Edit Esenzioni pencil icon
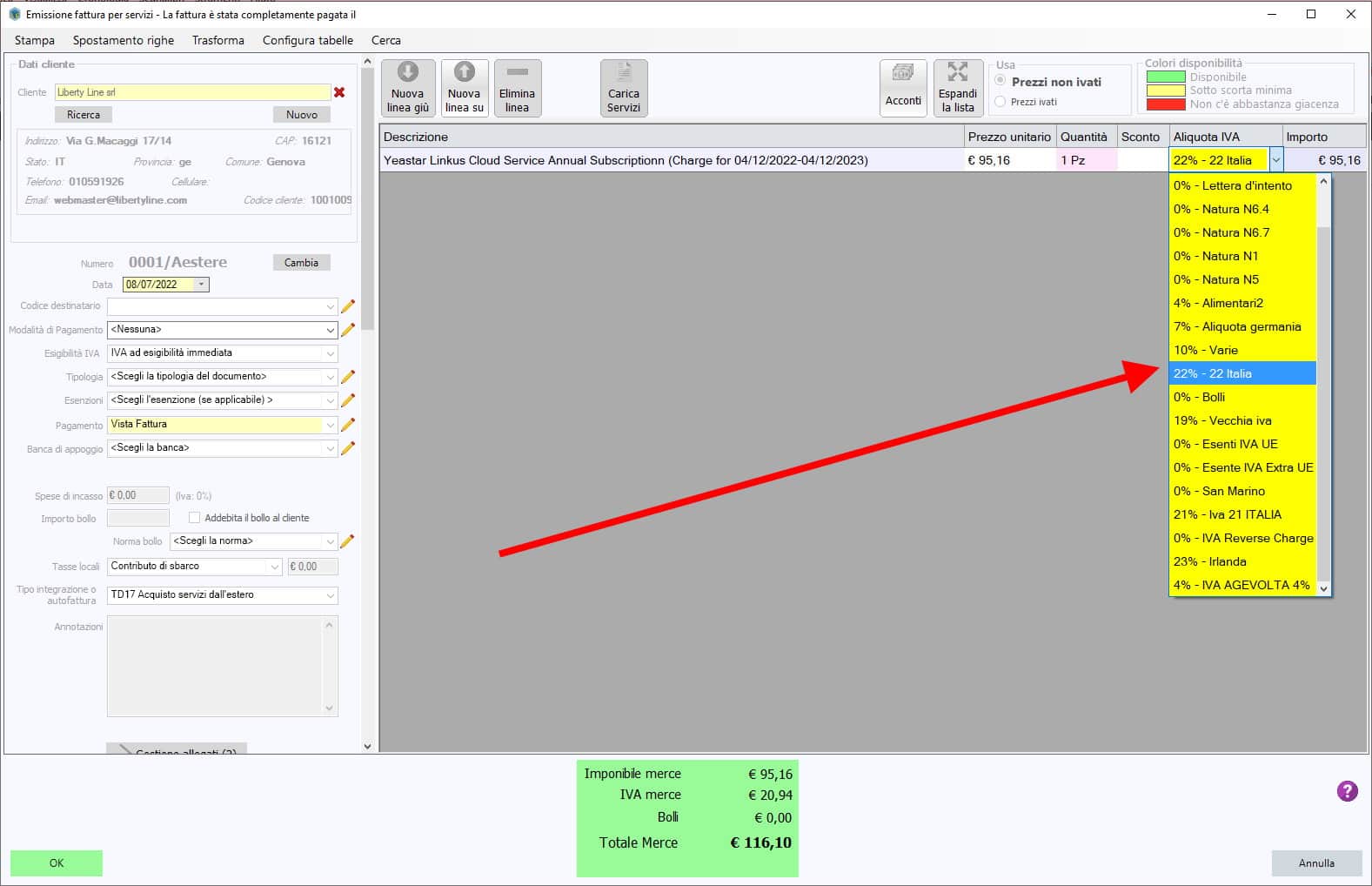The width and height of the screenshot is (1372, 886). pyautogui.click(x=347, y=400)
